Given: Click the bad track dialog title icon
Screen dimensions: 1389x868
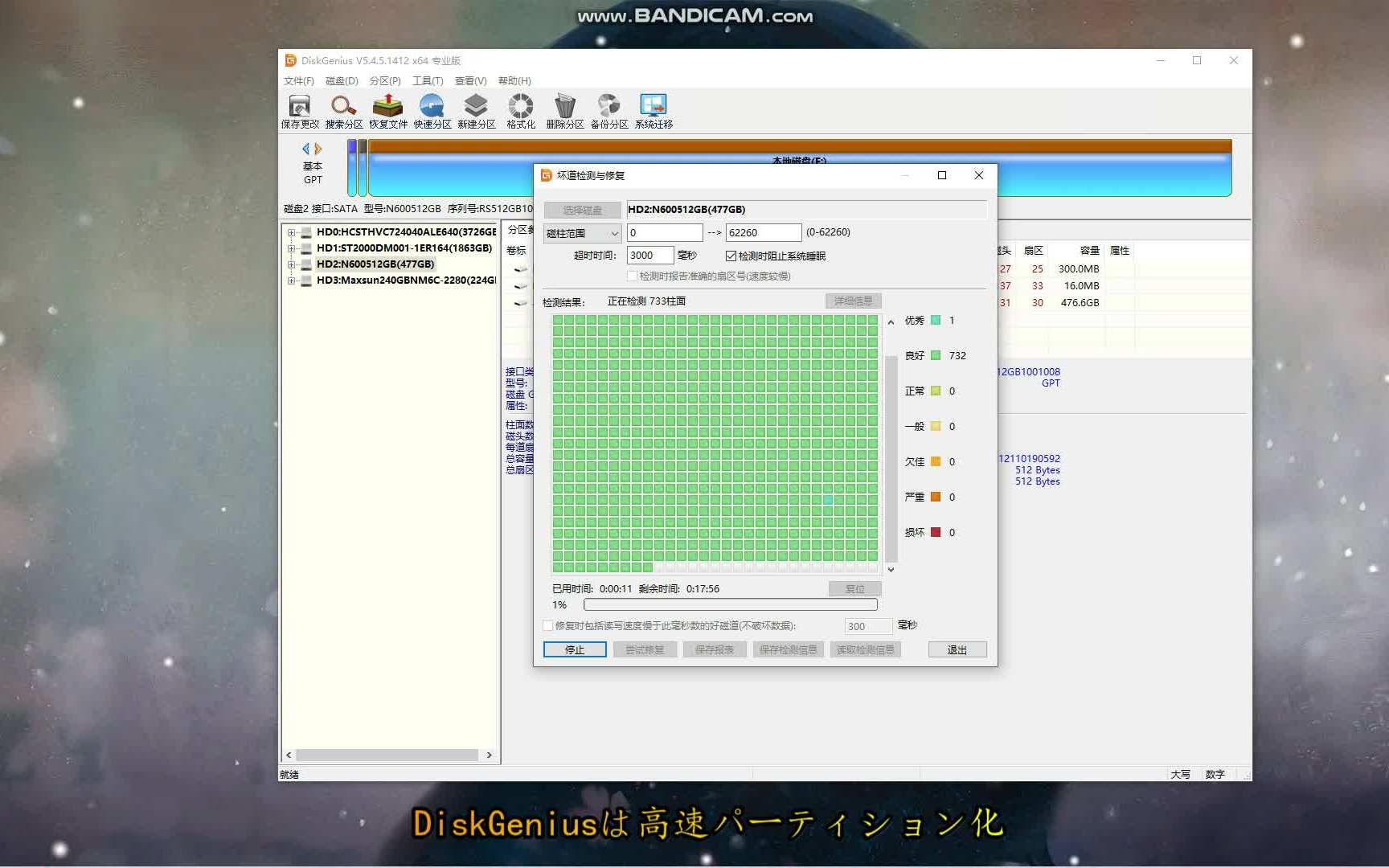Looking at the screenshot, I should pos(547,175).
